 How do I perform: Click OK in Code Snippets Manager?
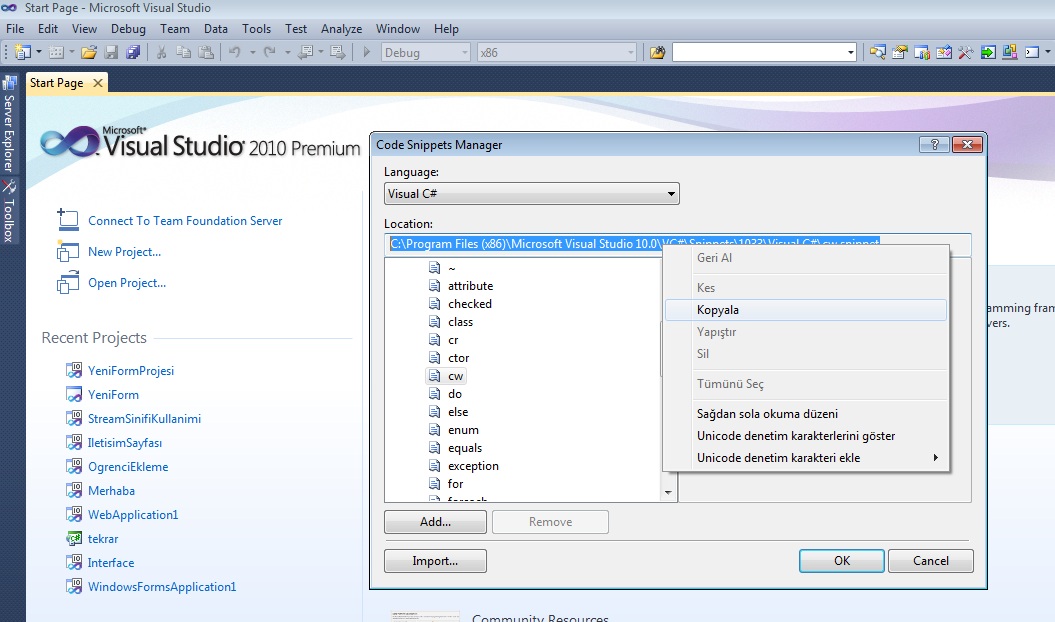pyautogui.click(x=842, y=561)
